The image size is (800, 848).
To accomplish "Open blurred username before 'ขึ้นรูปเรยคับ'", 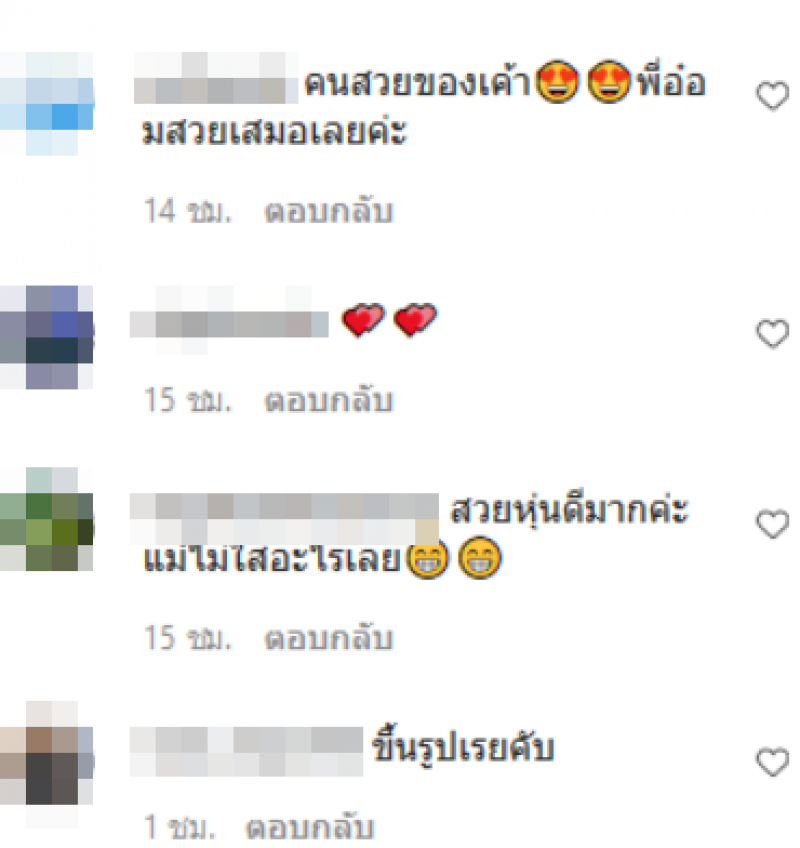I will click(x=246, y=752).
